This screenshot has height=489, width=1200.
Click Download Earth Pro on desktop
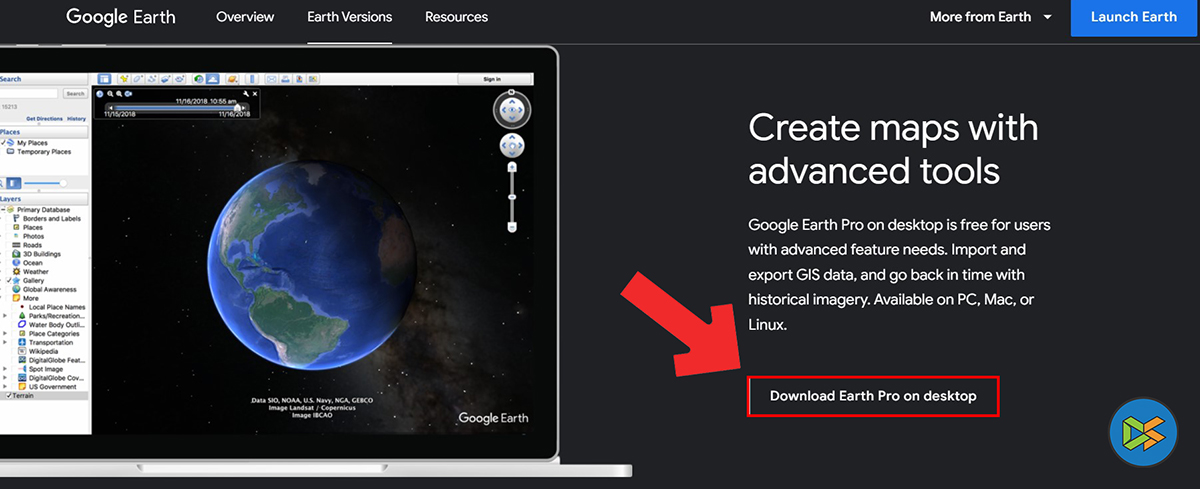[x=873, y=396]
